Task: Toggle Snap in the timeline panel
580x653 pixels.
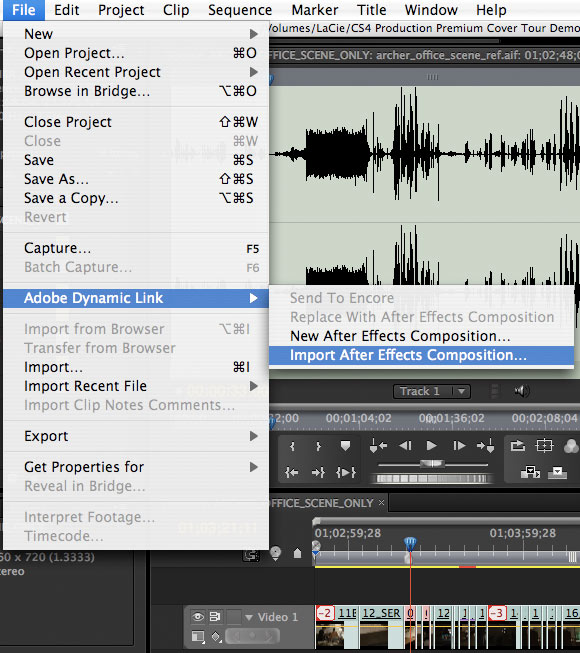Action: tap(251, 555)
